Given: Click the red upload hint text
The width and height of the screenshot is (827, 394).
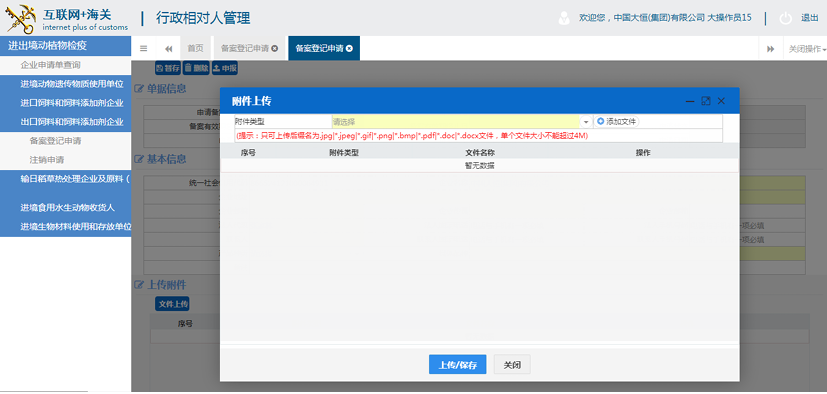Looking at the screenshot, I should pyautogui.click(x=412, y=136).
